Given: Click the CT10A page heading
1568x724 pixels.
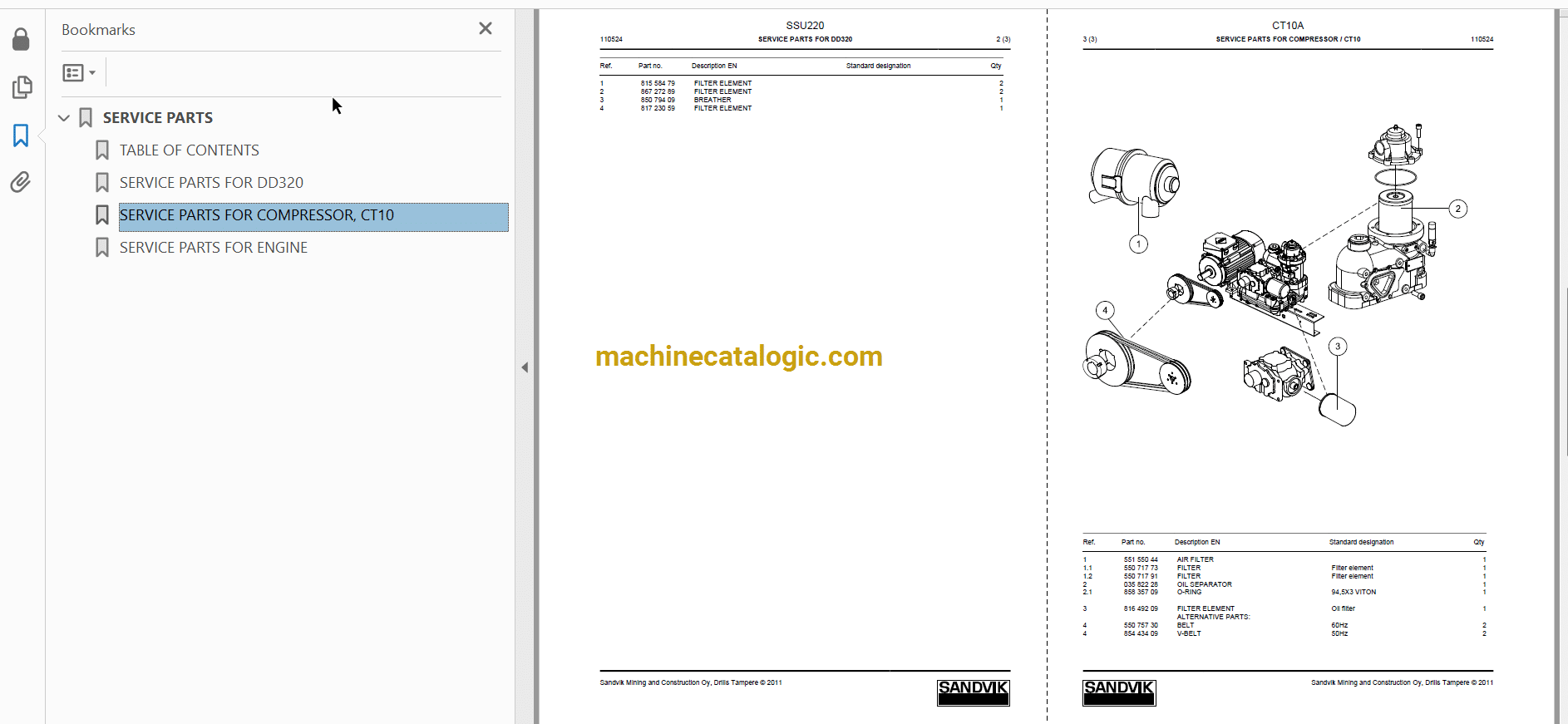Looking at the screenshot, I should (x=1288, y=26).
